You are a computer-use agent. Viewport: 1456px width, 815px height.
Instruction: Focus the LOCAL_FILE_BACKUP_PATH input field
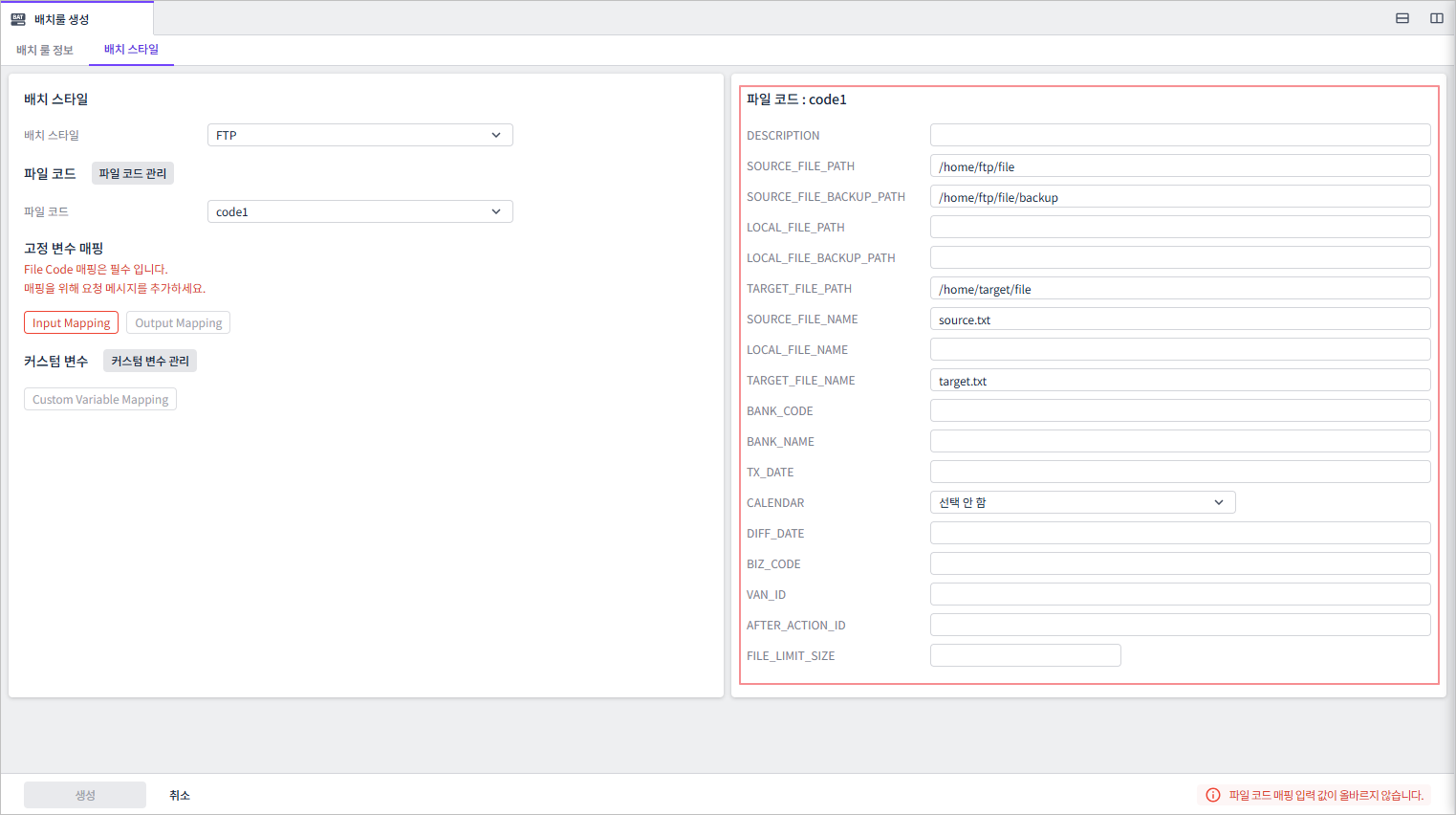click(x=1181, y=257)
